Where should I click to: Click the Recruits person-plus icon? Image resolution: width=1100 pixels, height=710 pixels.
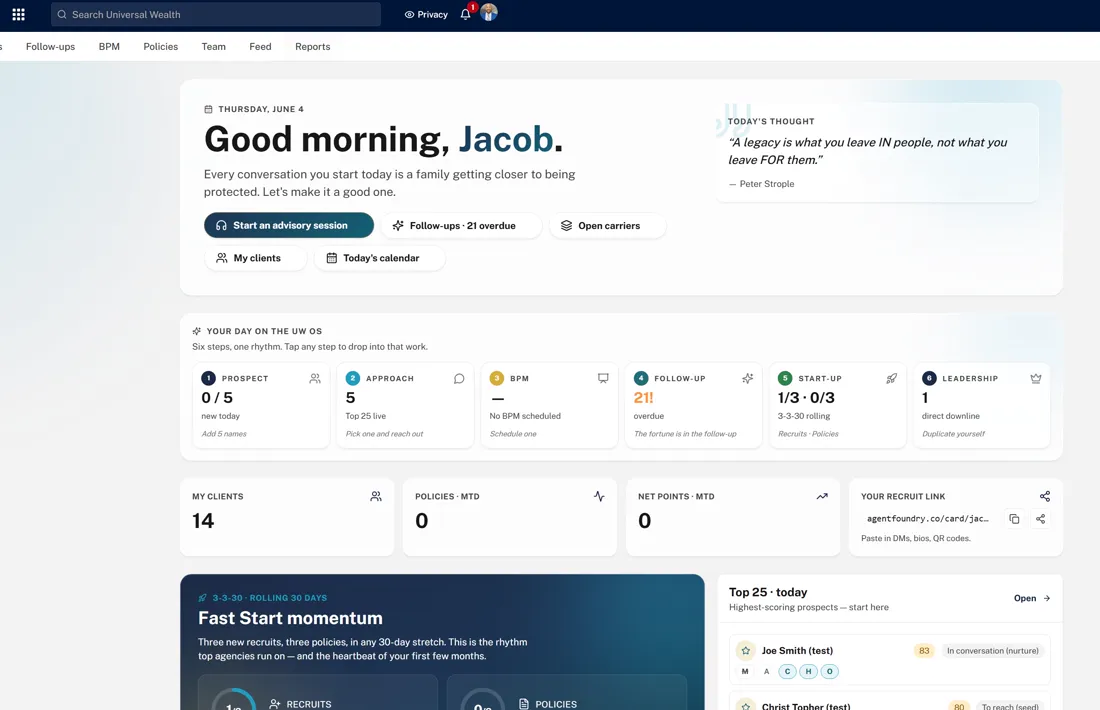pos(275,704)
